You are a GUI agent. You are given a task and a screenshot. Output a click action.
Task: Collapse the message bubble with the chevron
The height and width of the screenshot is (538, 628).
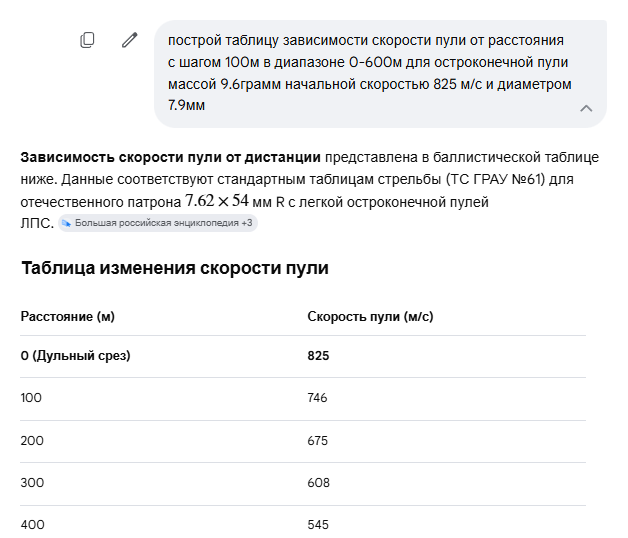coord(586,108)
